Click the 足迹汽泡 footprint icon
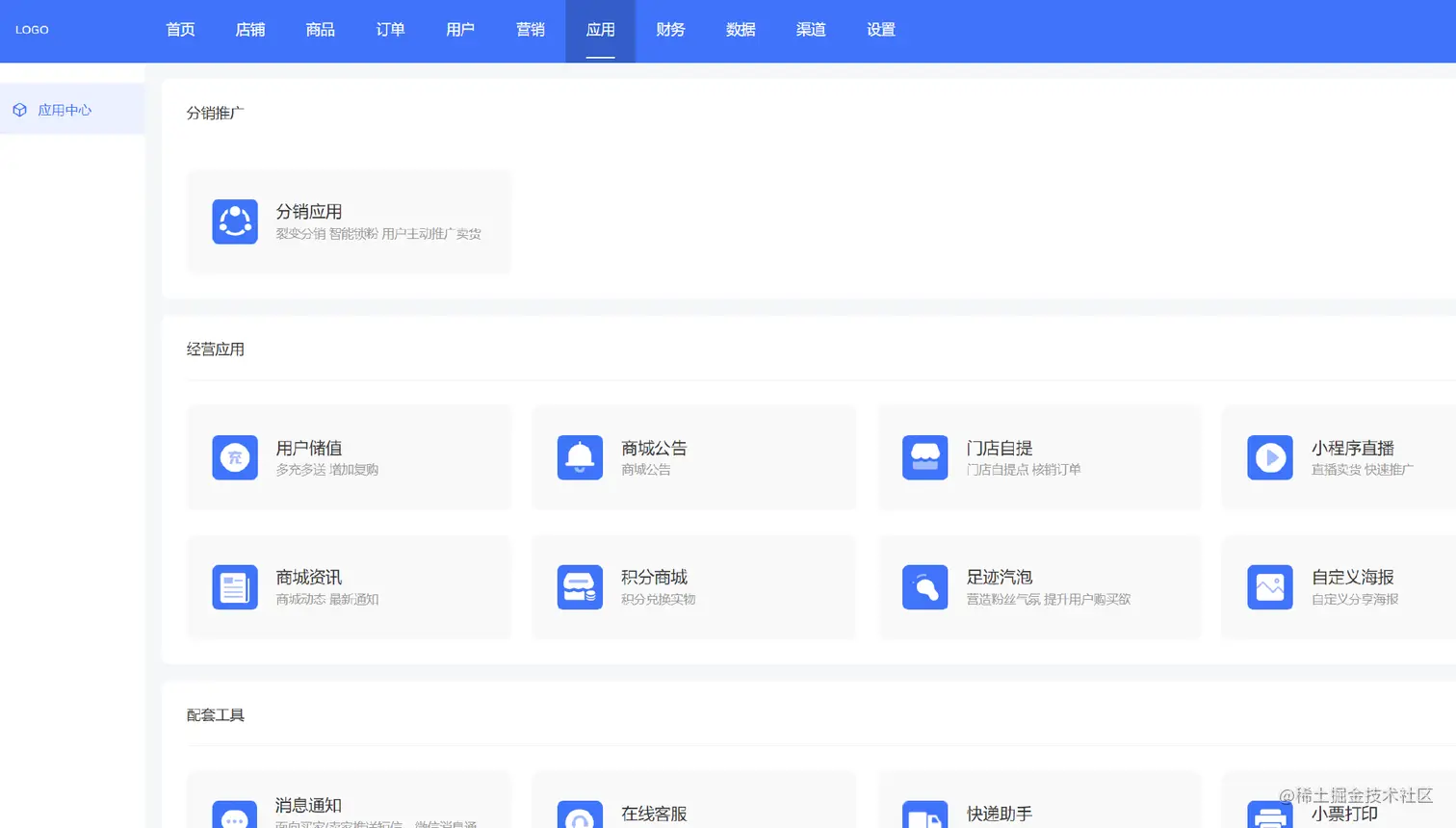Image resolution: width=1456 pixels, height=828 pixels. tap(924, 587)
